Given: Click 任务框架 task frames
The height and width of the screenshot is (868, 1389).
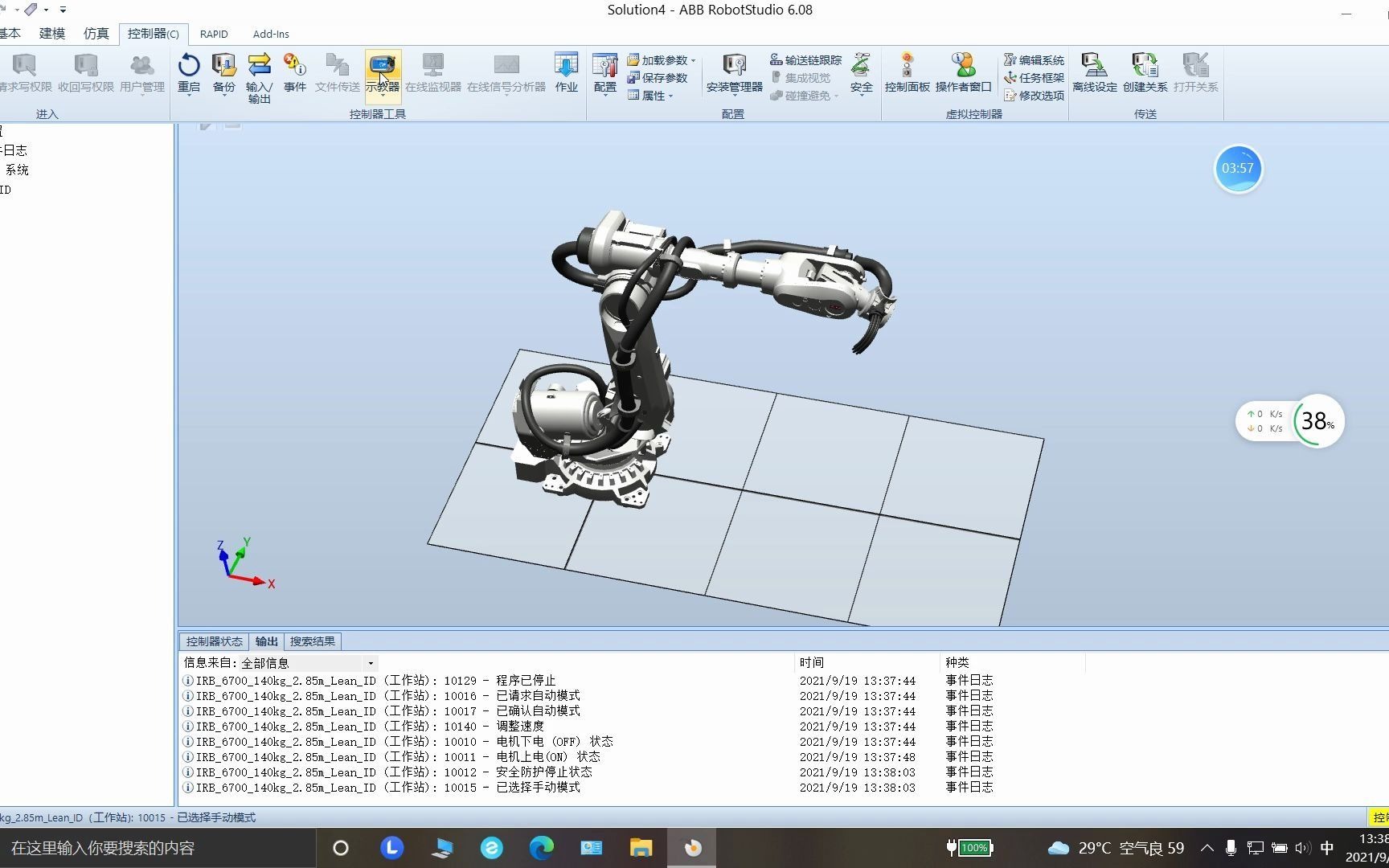Looking at the screenshot, I should 1034,78.
